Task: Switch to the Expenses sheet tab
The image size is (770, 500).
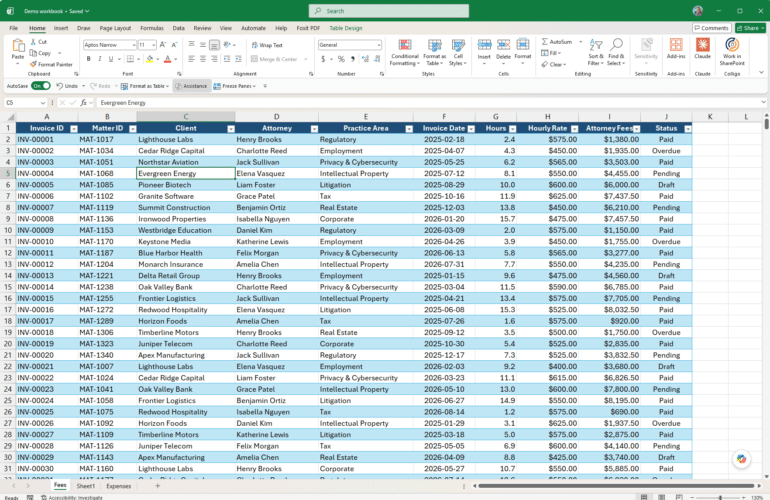Action: (x=119, y=486)
